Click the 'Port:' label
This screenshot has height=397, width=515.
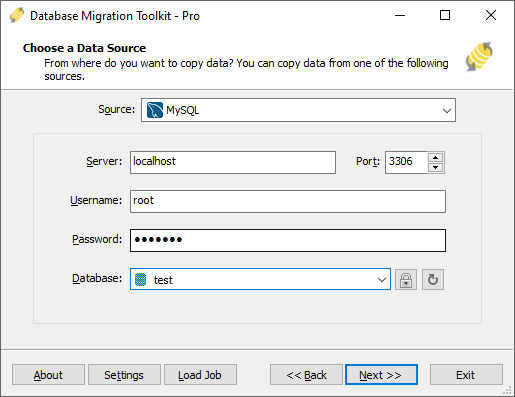368,161
